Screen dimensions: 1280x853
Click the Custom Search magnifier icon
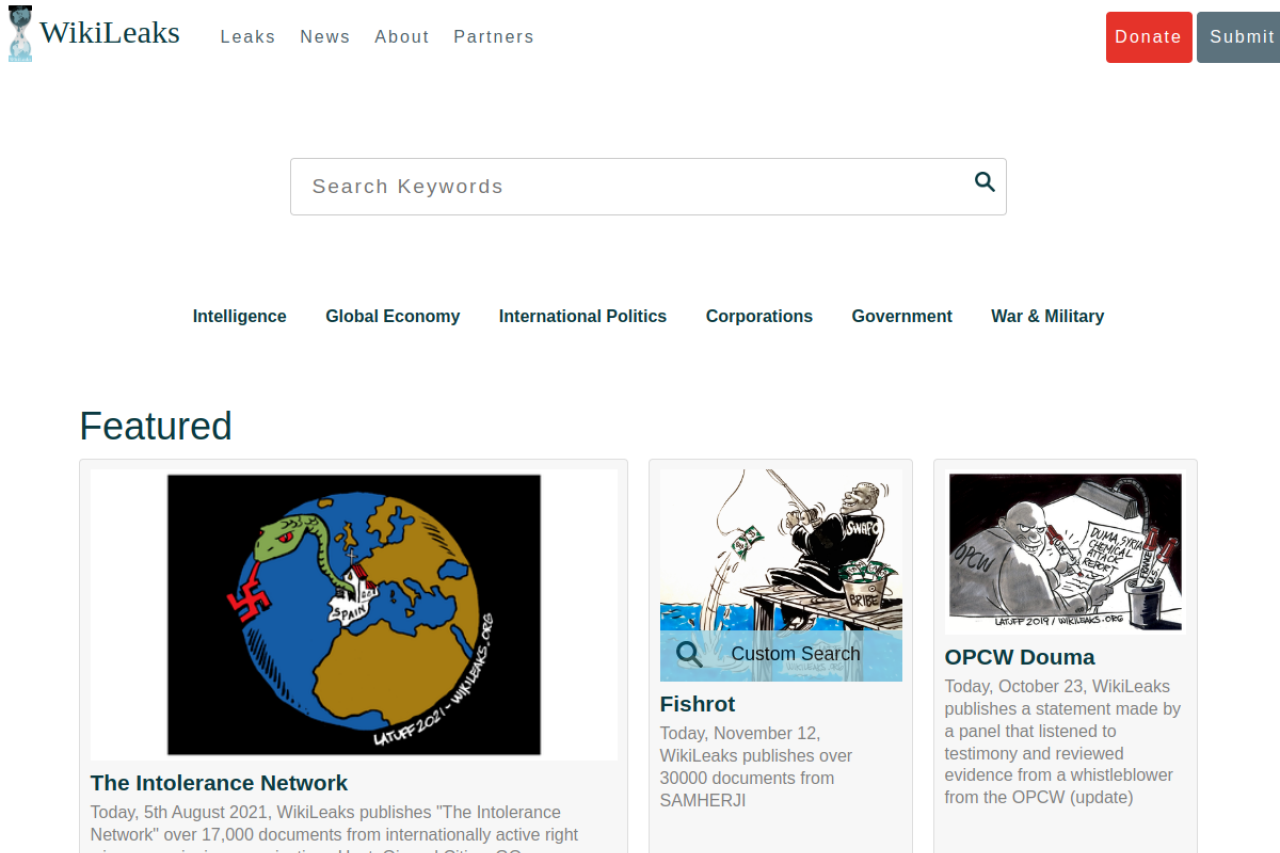click(689, 654)
